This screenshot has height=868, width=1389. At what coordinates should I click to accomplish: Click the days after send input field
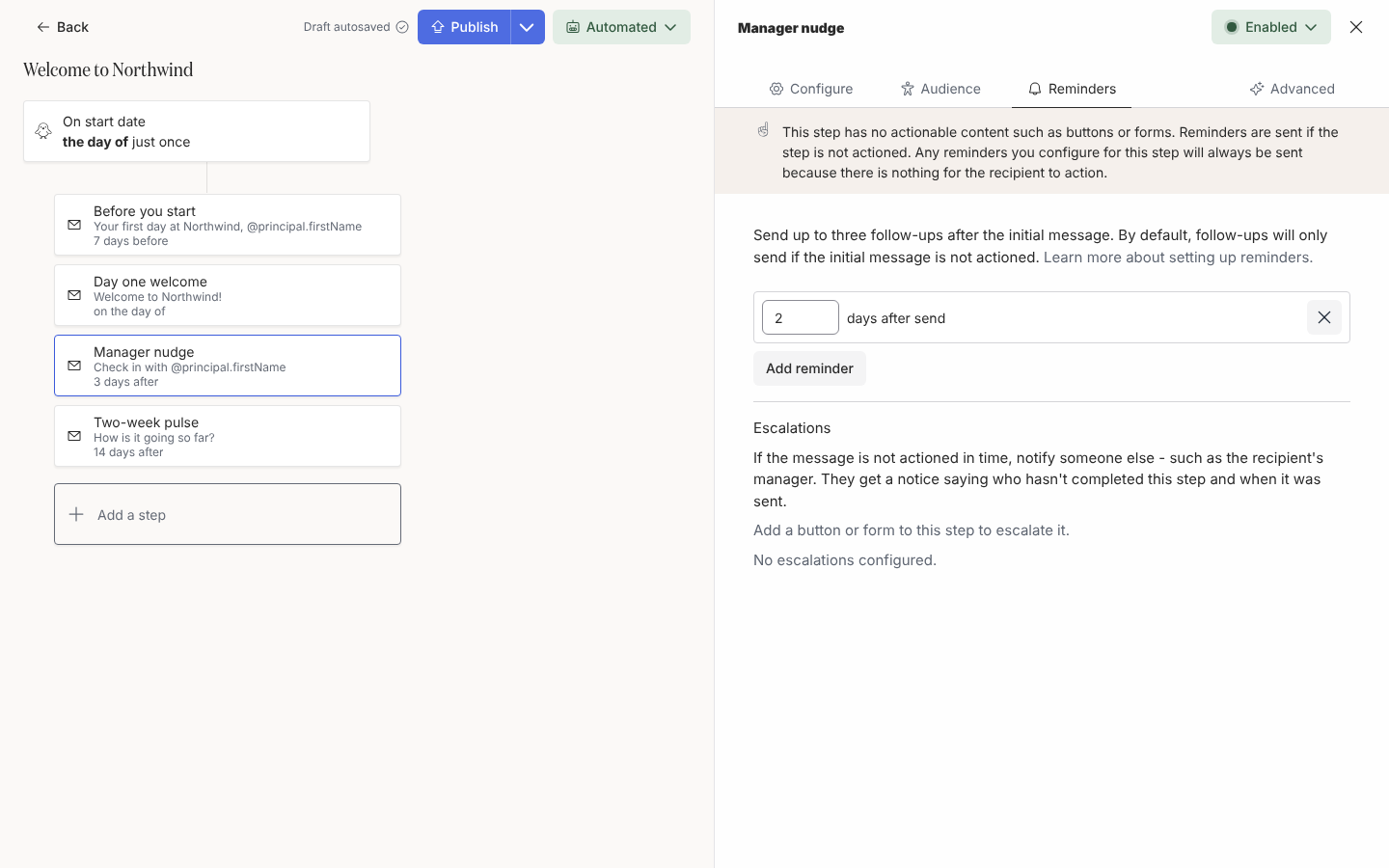[x=801, y=317]
